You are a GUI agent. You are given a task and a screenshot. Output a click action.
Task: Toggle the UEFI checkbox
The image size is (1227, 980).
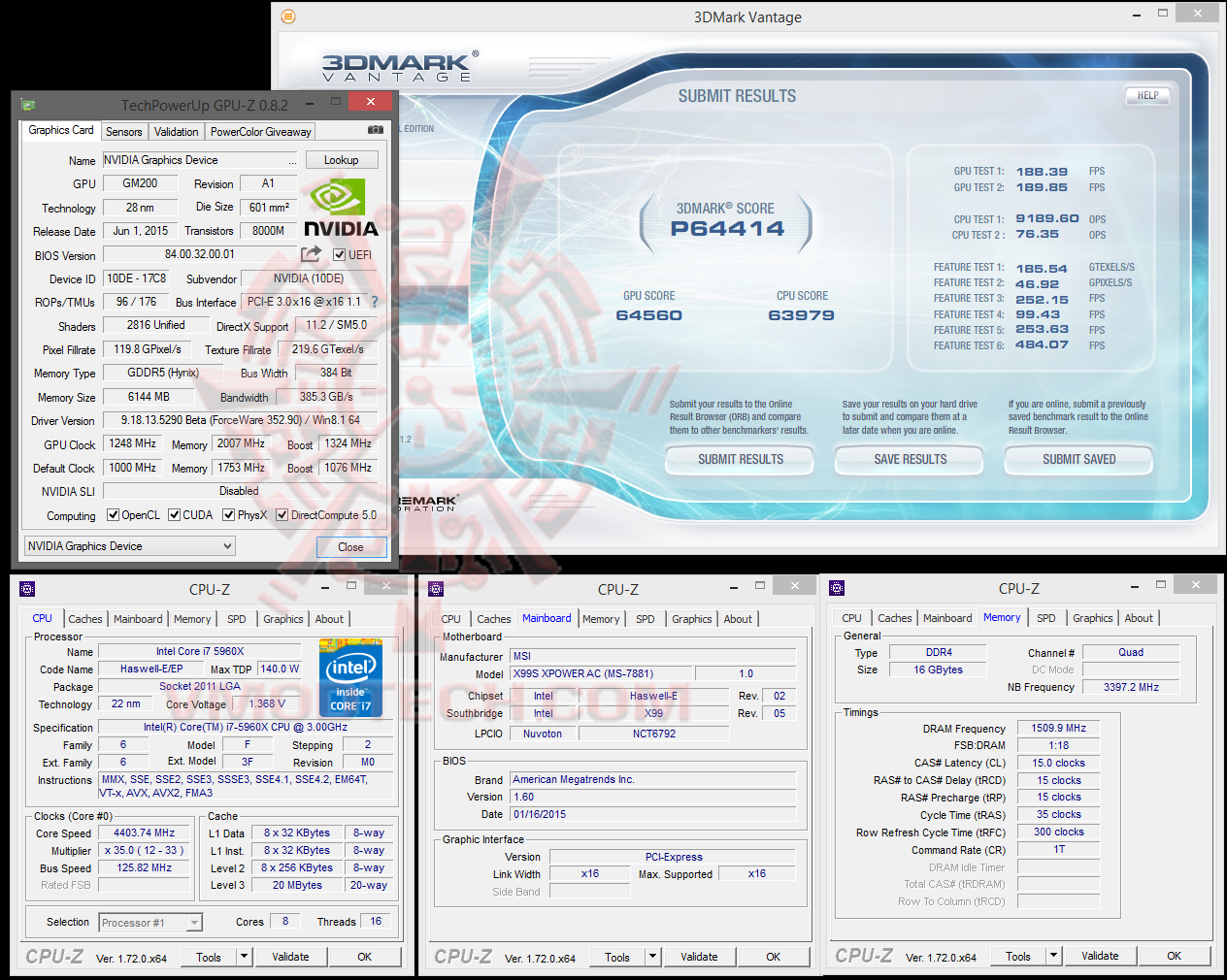tap(340, 255)
